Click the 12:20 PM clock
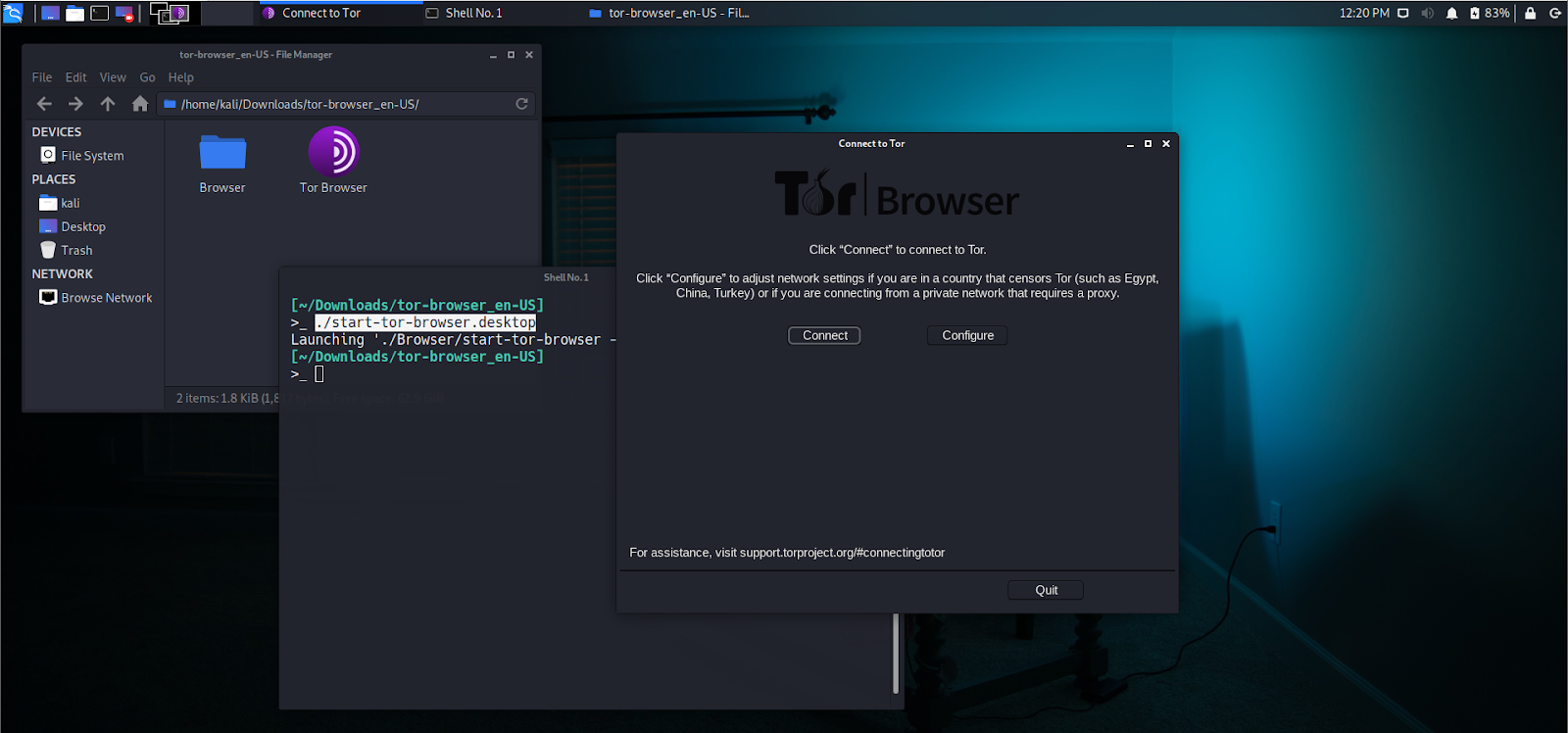1568x733 pixels. (1364, 13)
